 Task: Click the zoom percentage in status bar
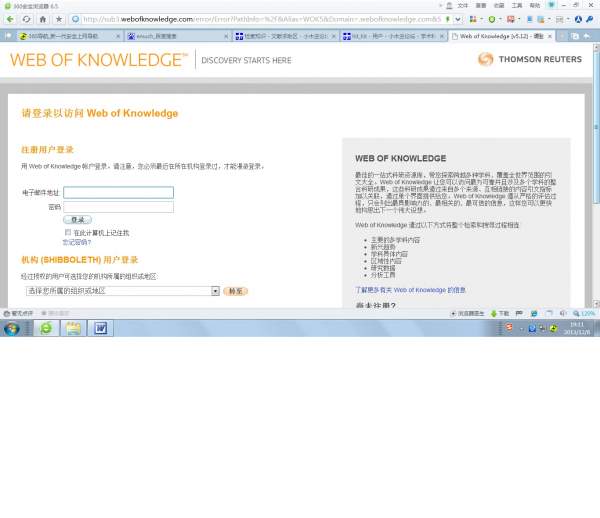(588, 313)
